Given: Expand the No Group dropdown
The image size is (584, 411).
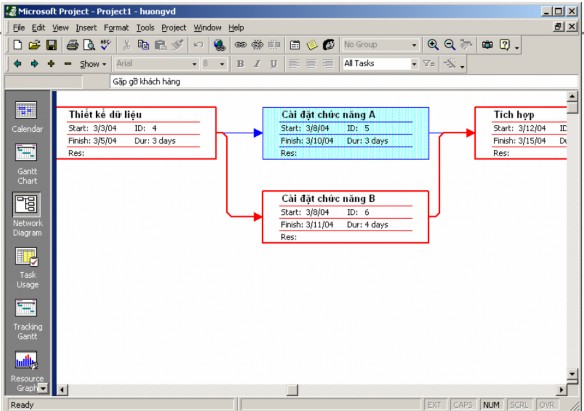Looking at the screenshot, I should (414, 45).
